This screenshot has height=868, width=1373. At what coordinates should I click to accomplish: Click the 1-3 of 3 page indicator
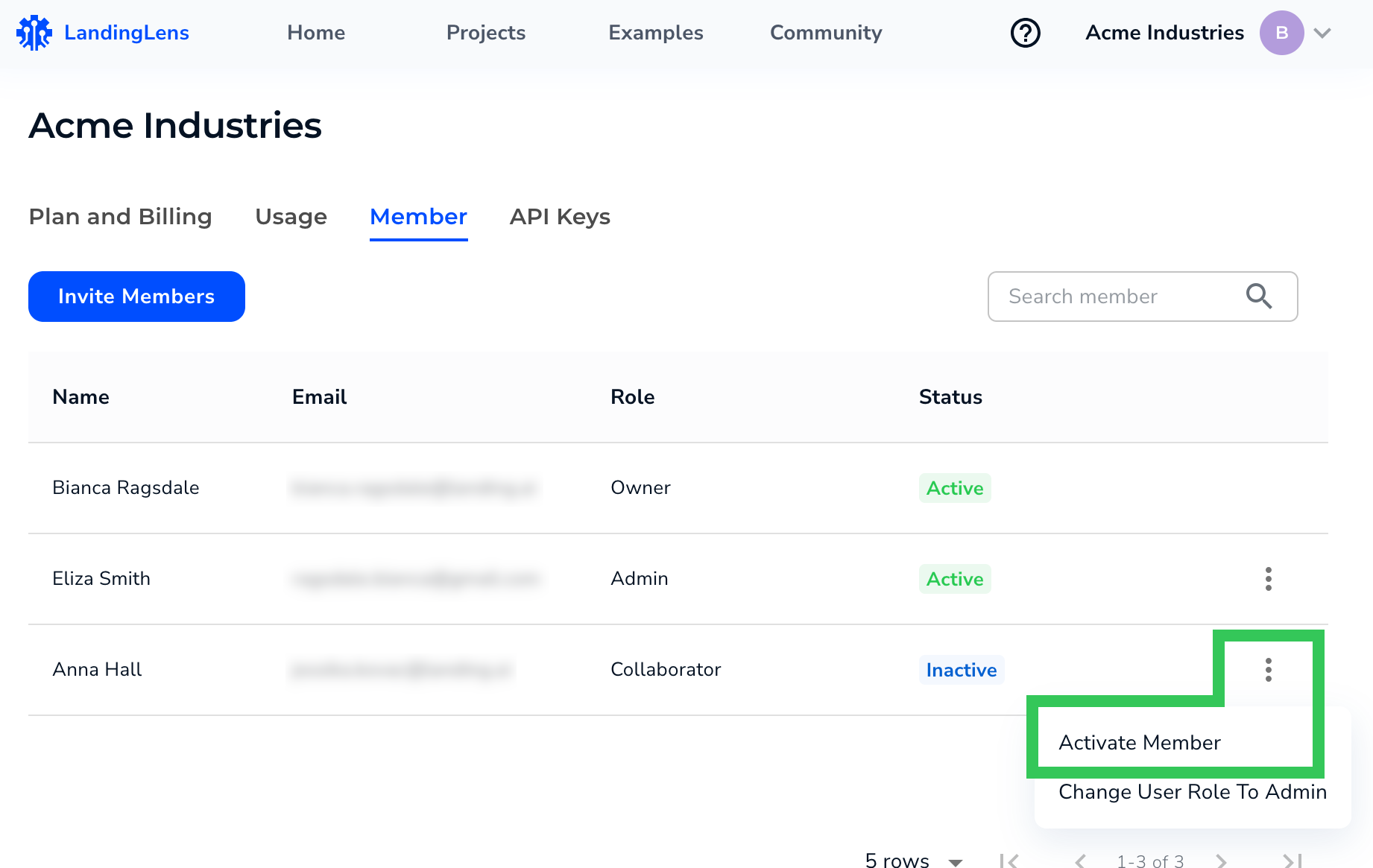[x=1150, y=861]
